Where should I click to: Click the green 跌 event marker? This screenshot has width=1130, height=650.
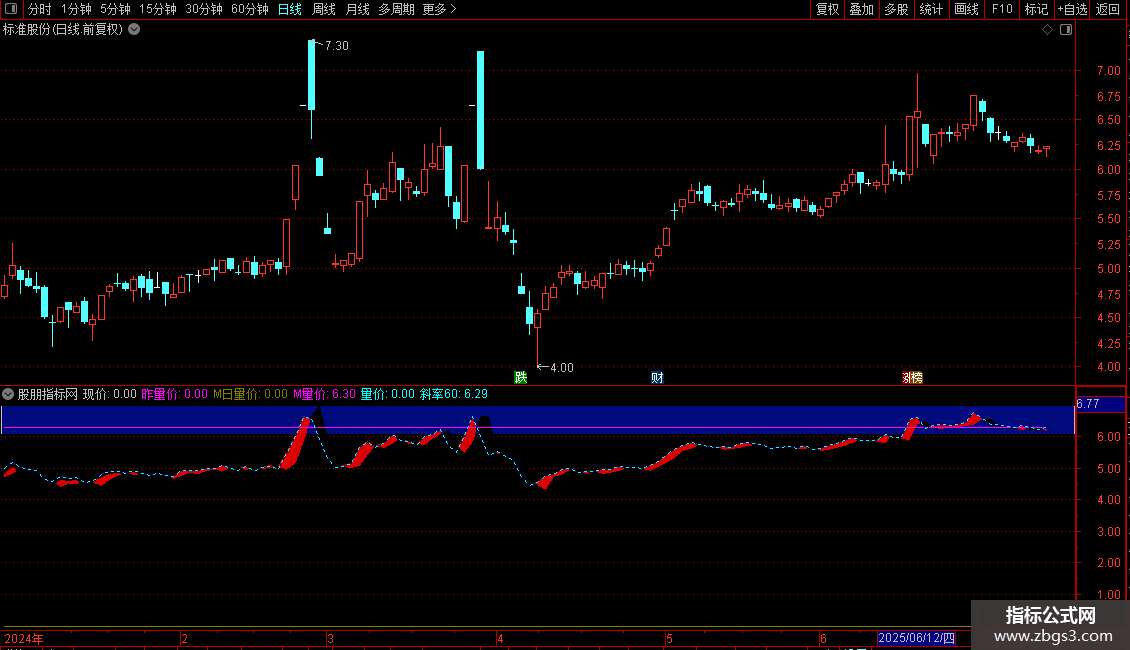(x=520, y=378)
